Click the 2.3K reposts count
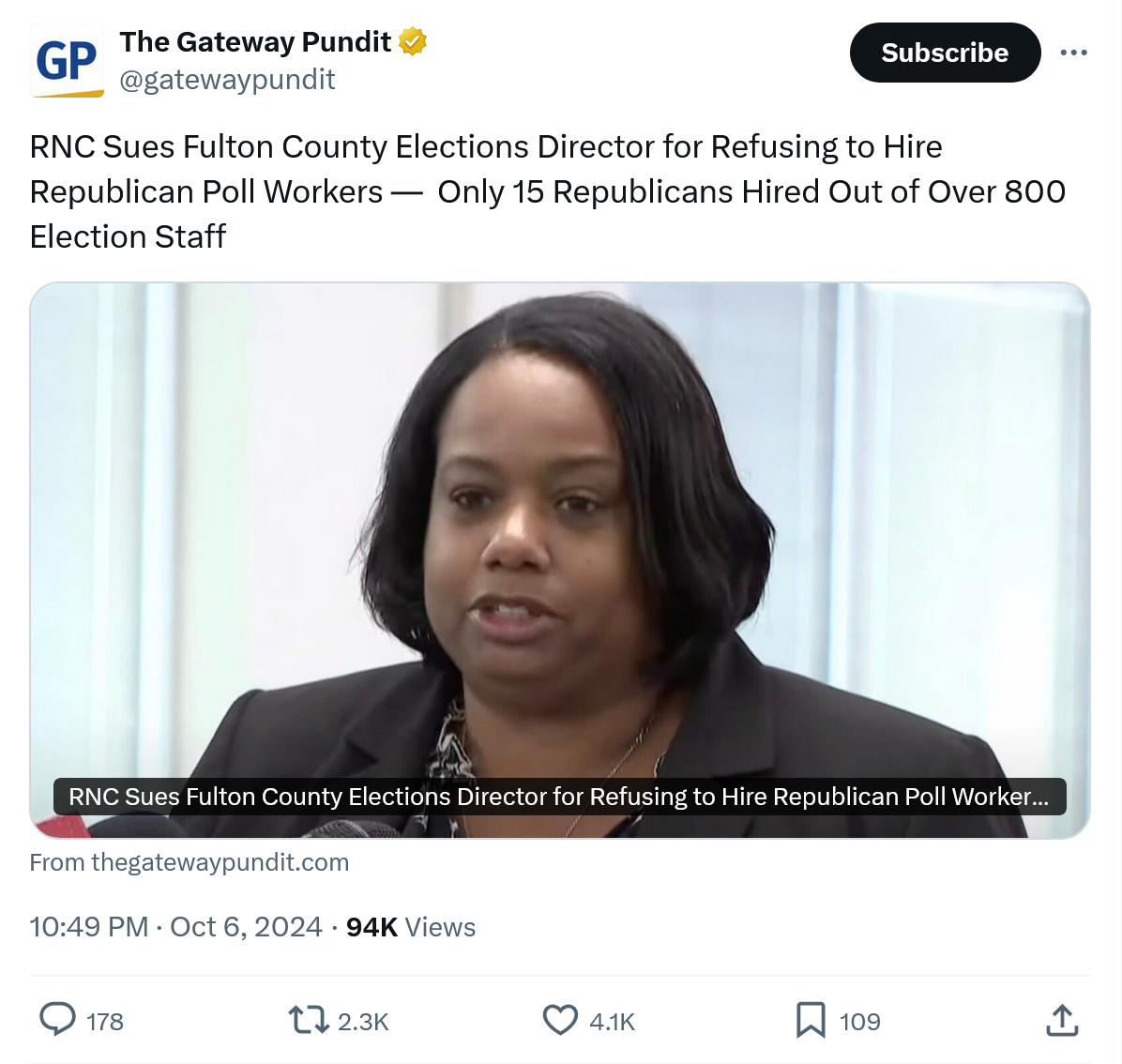Screen dimensions: 1122x1064 [x=363, y=1021]
